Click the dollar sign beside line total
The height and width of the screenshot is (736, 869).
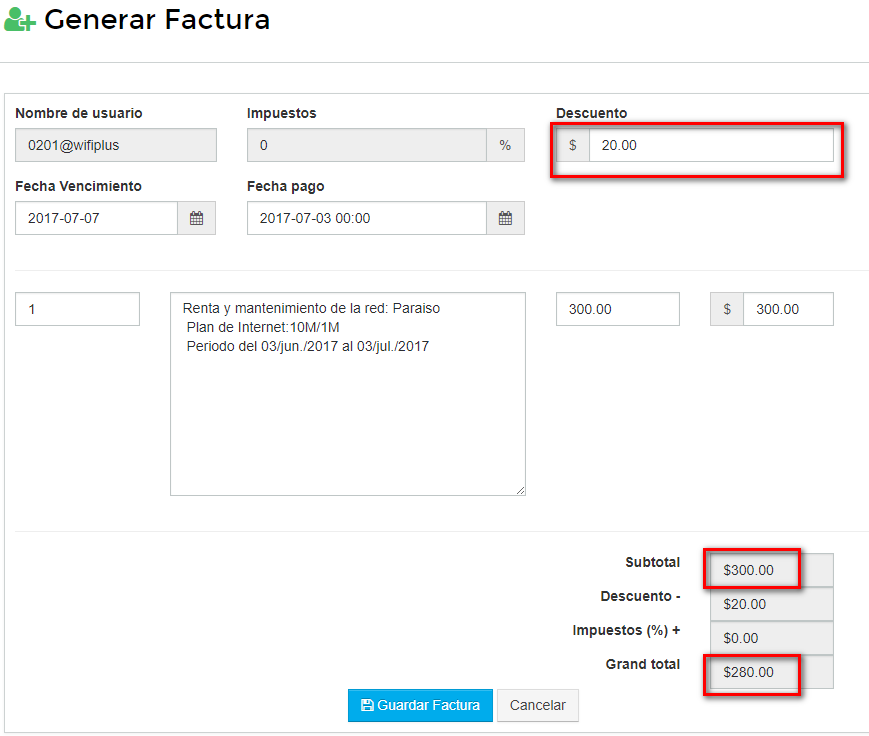click(727, 309)
